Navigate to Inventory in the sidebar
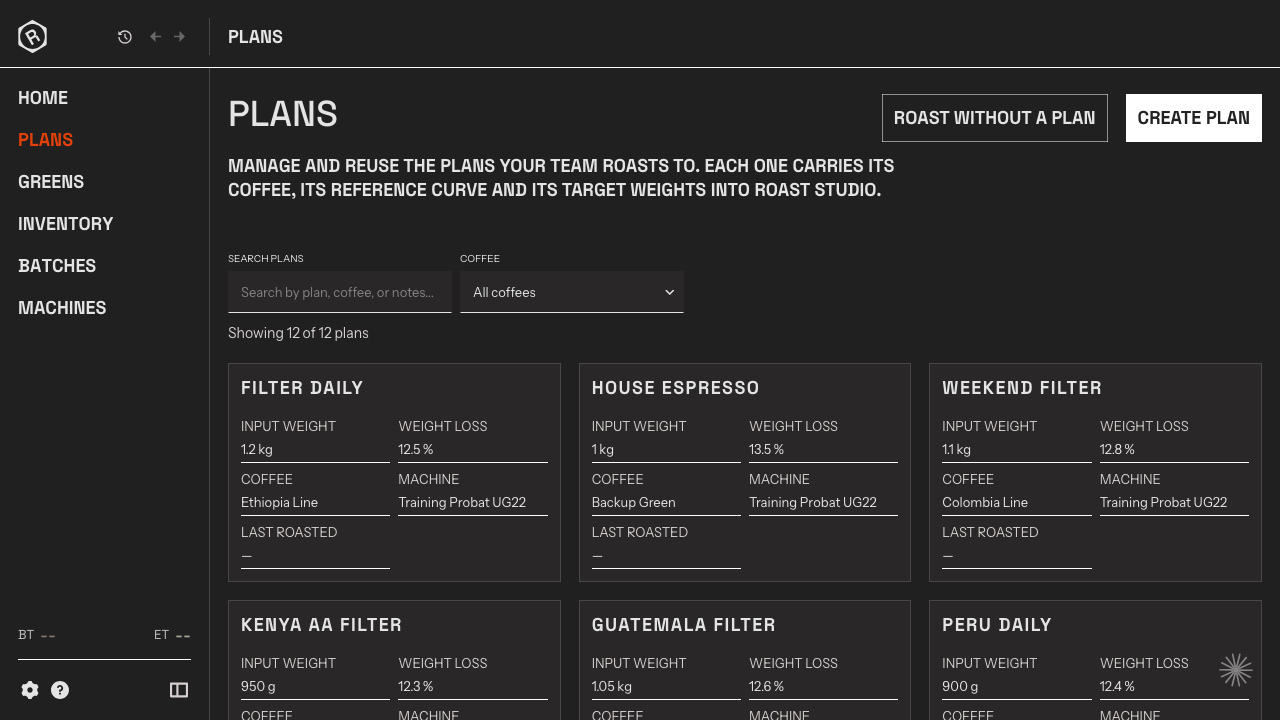This screenshot has height=720, width=1280. coord(66,224)
